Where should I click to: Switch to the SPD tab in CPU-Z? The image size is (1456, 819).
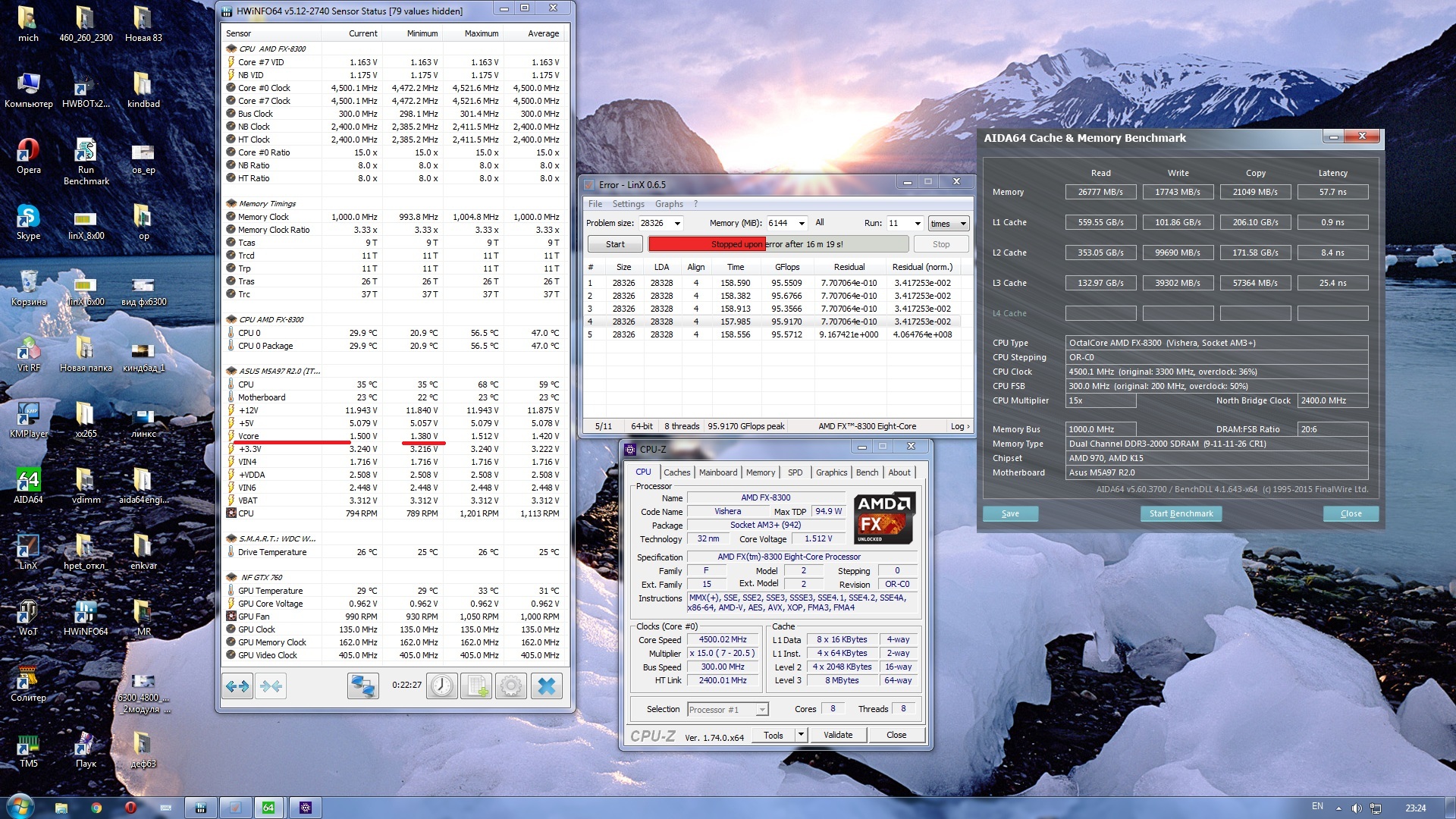795,472
